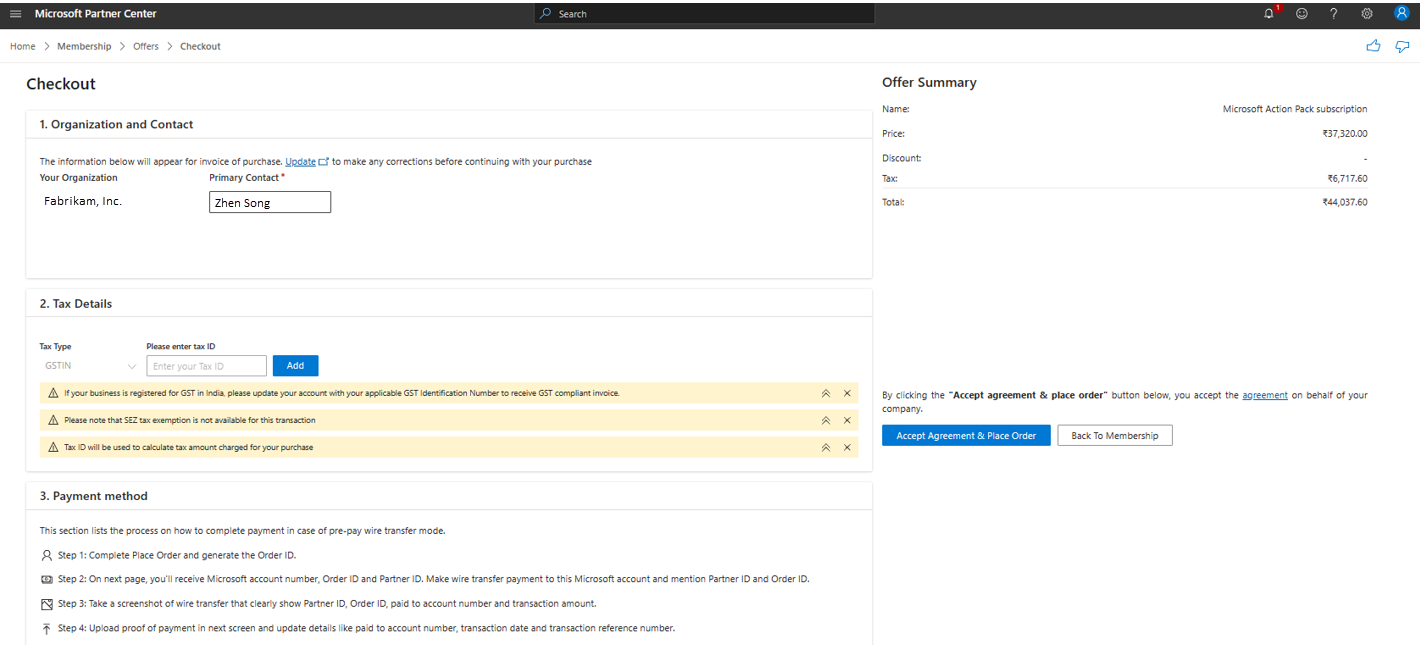This screenshot has width=1420, height=645.
Task: Navigate to Offers breadcrumb item
Action: pyautogui.click(x=146, y=46)
